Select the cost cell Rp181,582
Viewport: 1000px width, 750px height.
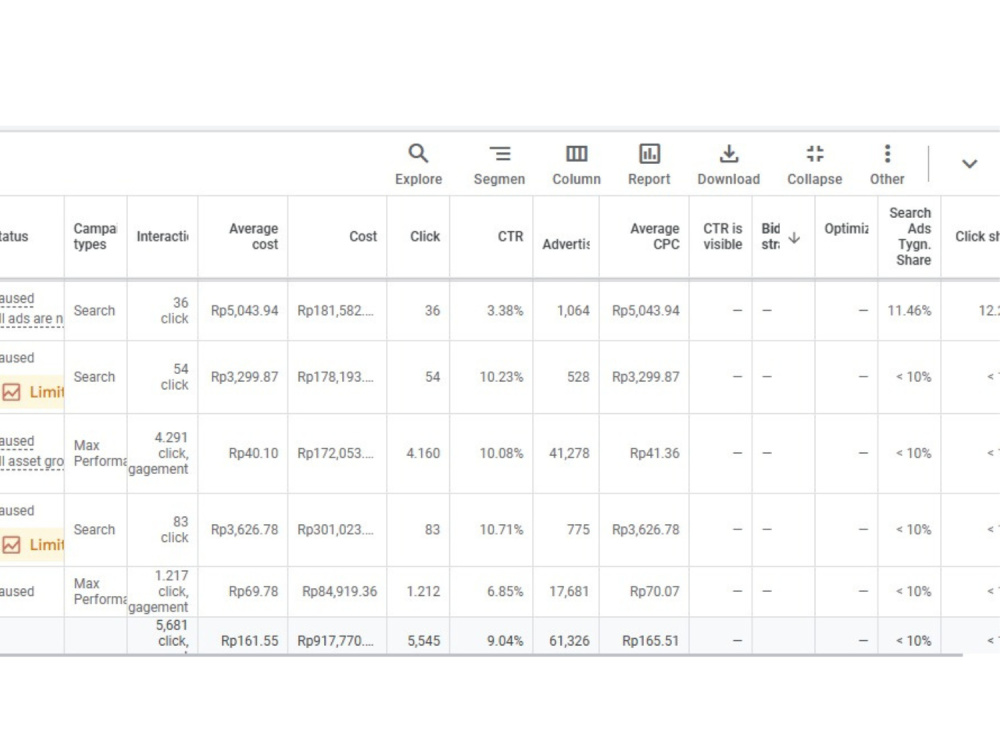tap(335, 311)
